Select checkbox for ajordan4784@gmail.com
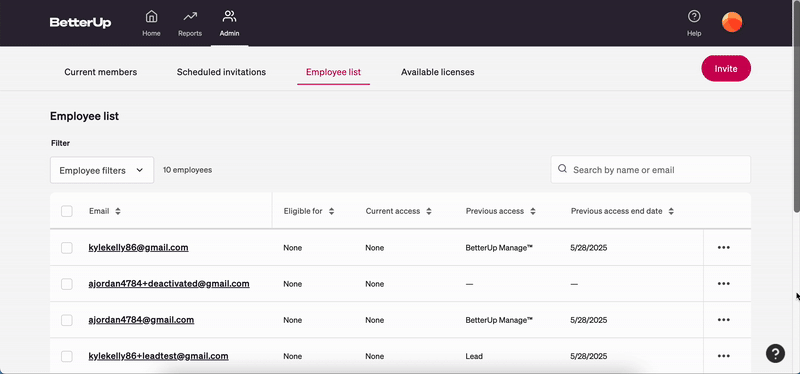Viewport: 800px width, 374px height. [x=67, y=320]
